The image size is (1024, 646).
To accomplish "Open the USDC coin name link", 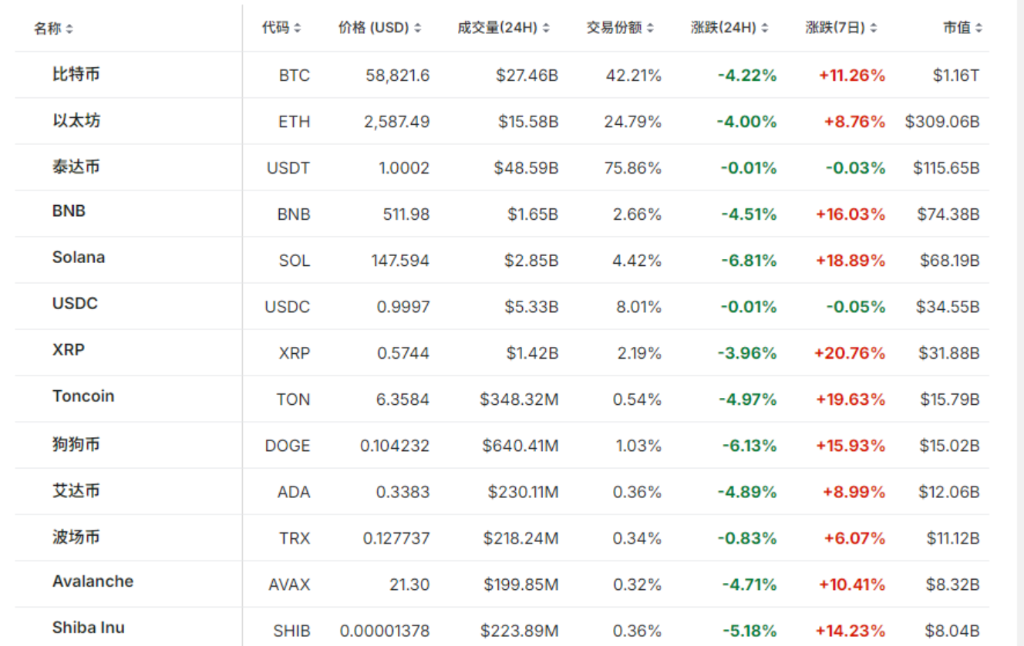I will coord(75,304).
